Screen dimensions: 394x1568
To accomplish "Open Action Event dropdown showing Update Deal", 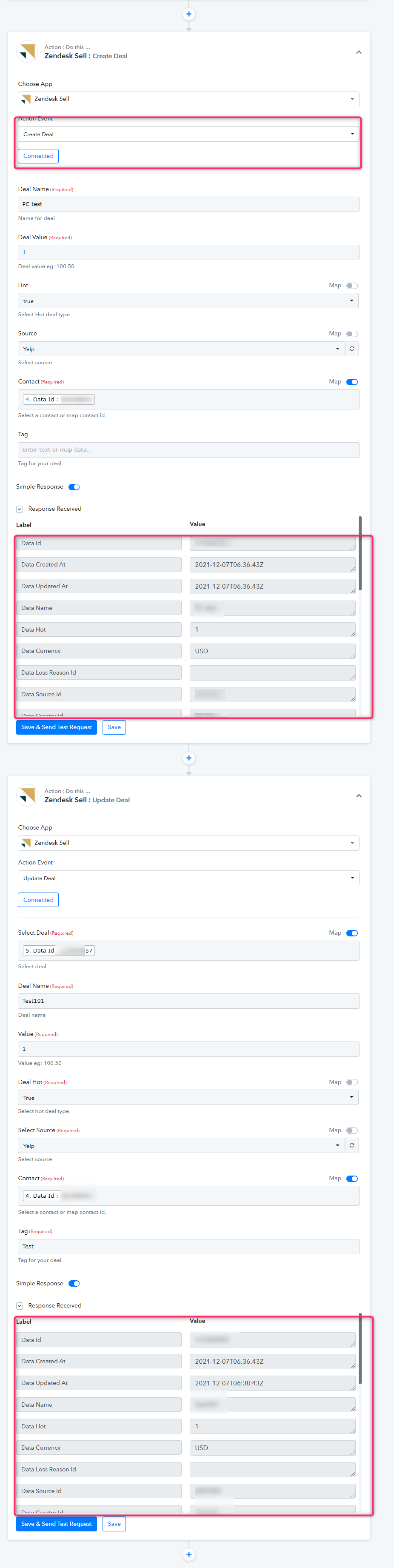I will point(189,878).
